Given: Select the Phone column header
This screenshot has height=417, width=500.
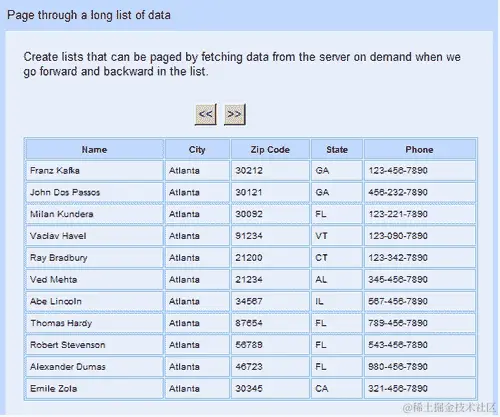Looking at the screenshot, I should tap(420, 149).
